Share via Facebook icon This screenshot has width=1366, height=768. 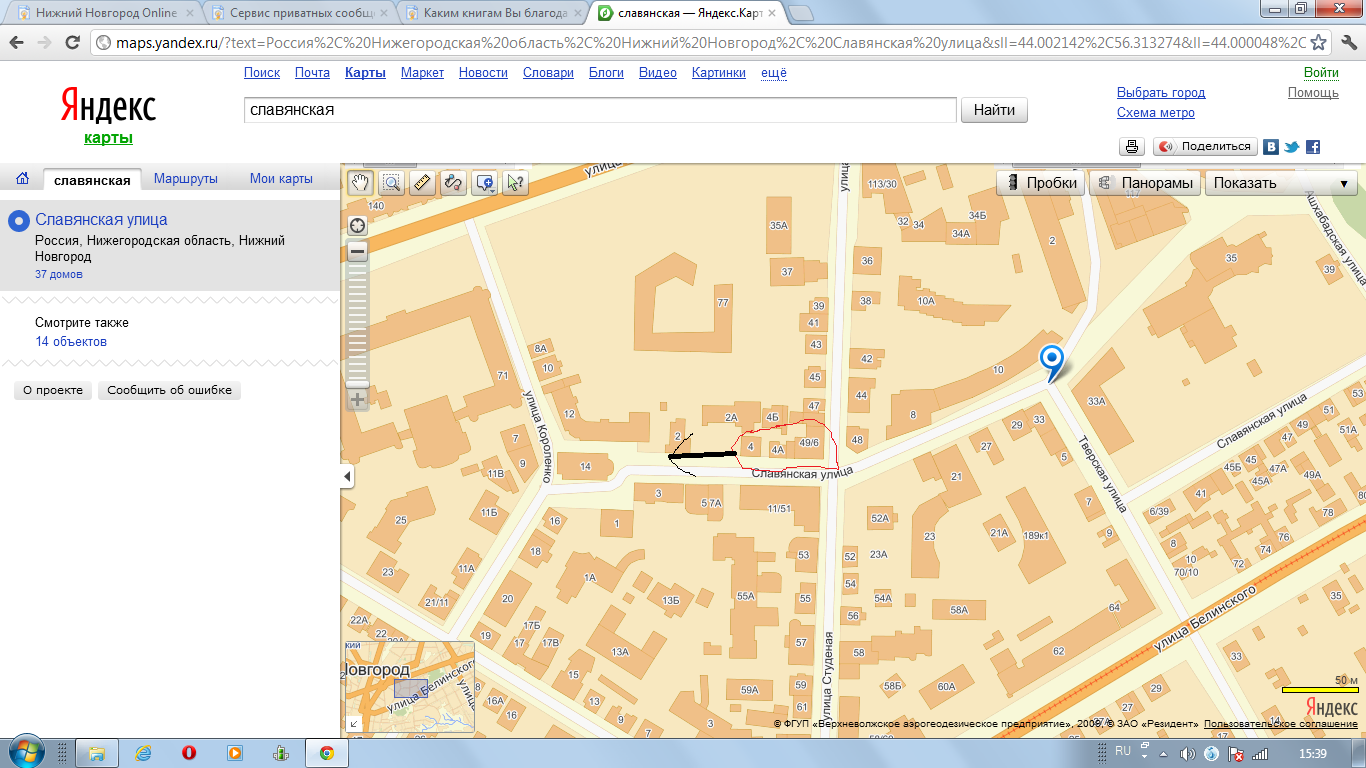tap(1313, 147)
